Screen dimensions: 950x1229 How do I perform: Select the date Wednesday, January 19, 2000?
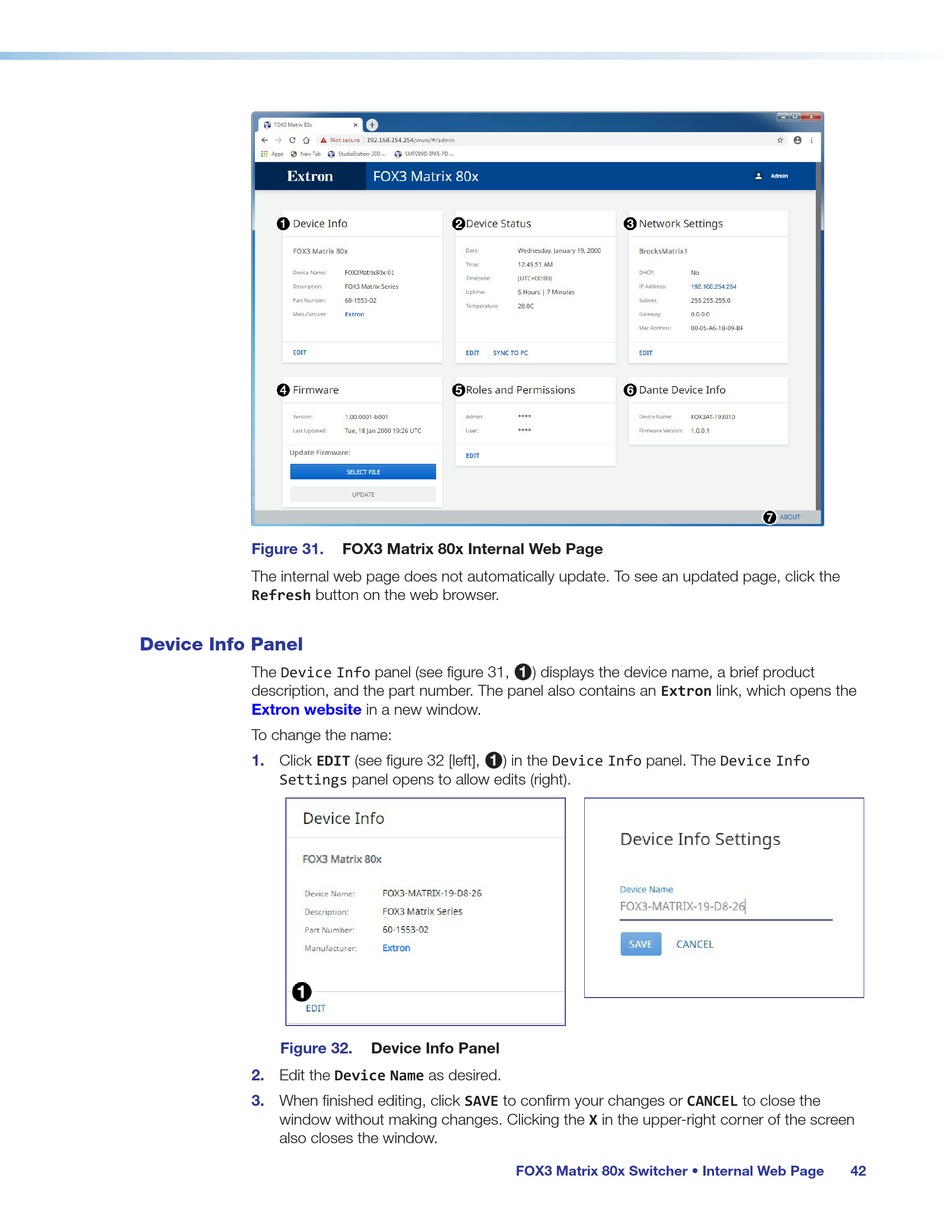[559, 250]
